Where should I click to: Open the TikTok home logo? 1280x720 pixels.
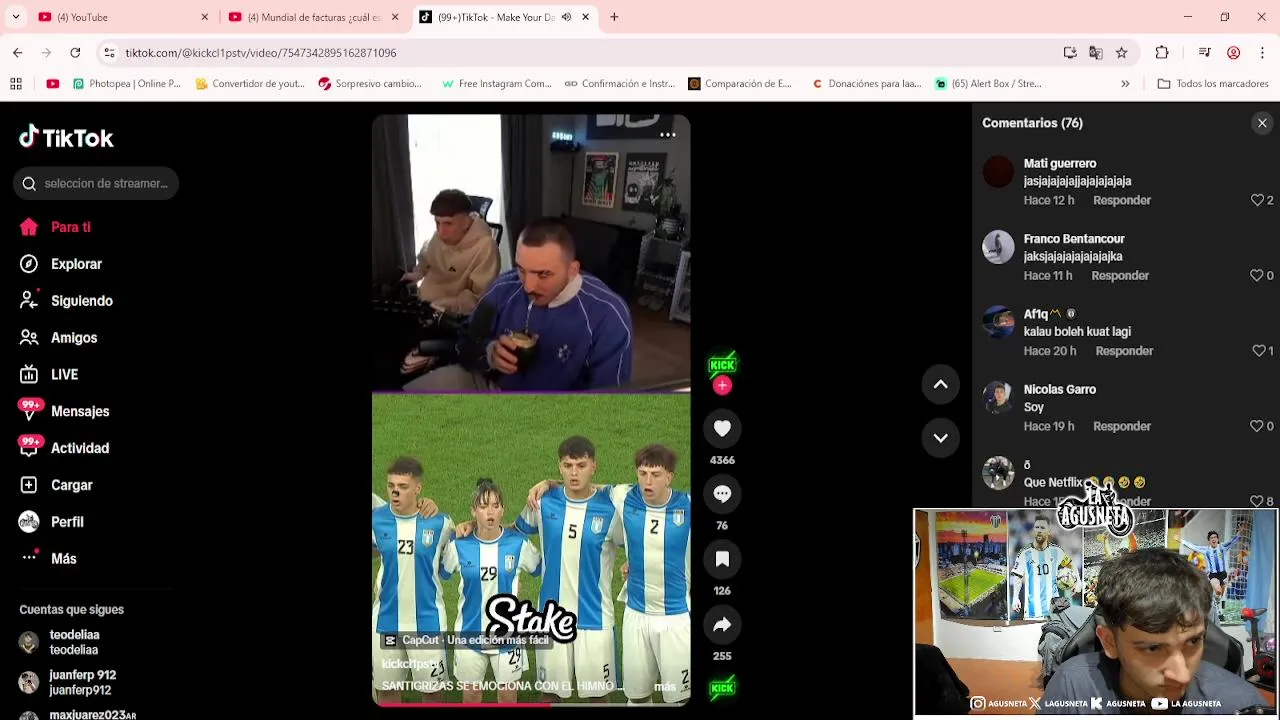coord(66,137)
